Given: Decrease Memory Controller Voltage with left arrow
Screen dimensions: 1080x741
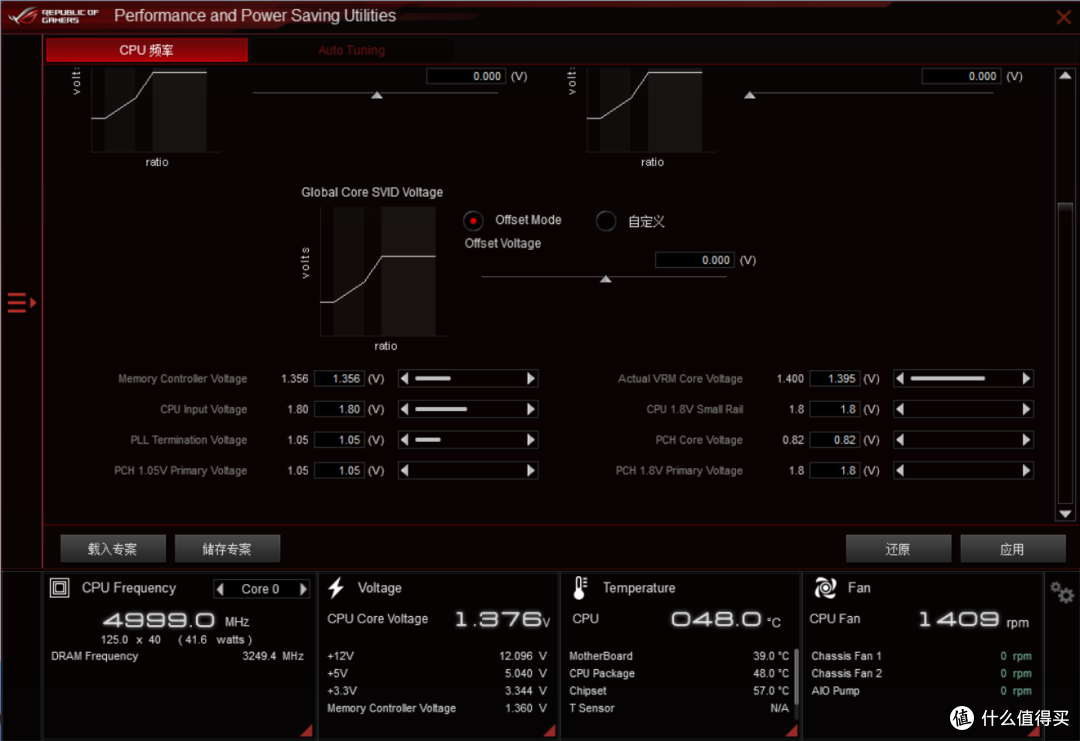Looking at the screenshot, I should click(405, 378).
